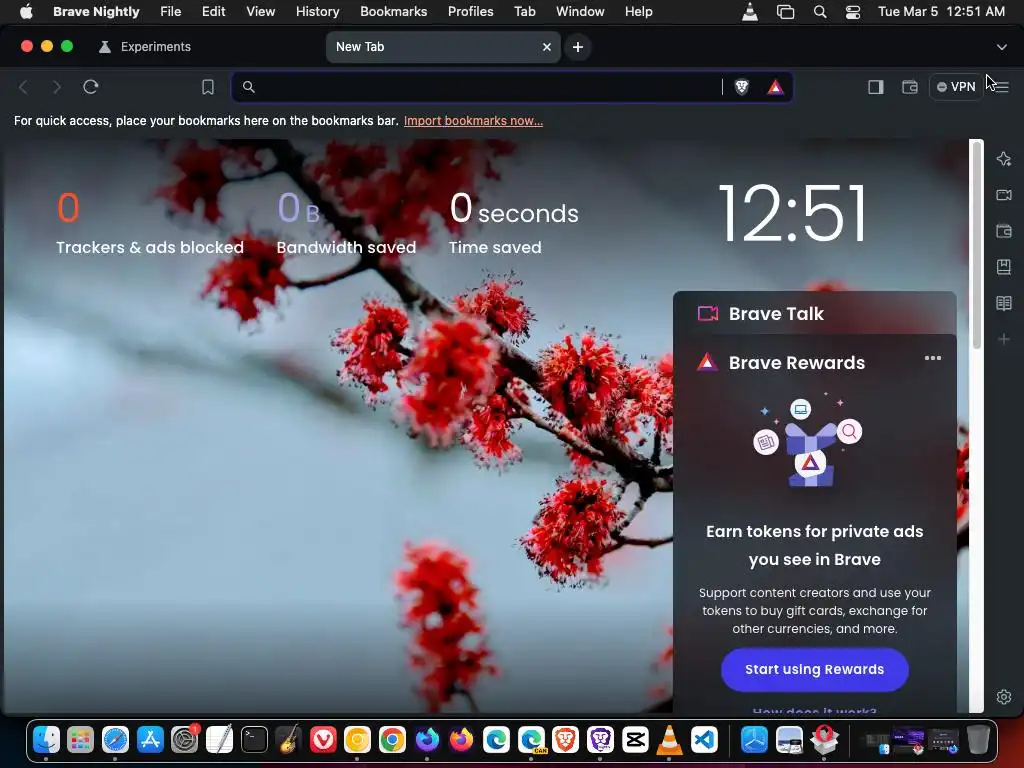Open Finder from the Dock
Screen dimensions: 1024x768
[46, 740]
